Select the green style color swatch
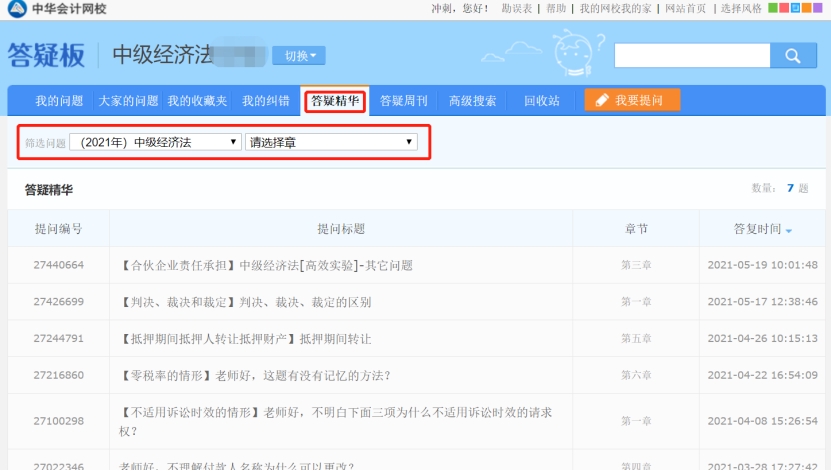This screenshot has width=831, height=471. click(x=772, y=8)
